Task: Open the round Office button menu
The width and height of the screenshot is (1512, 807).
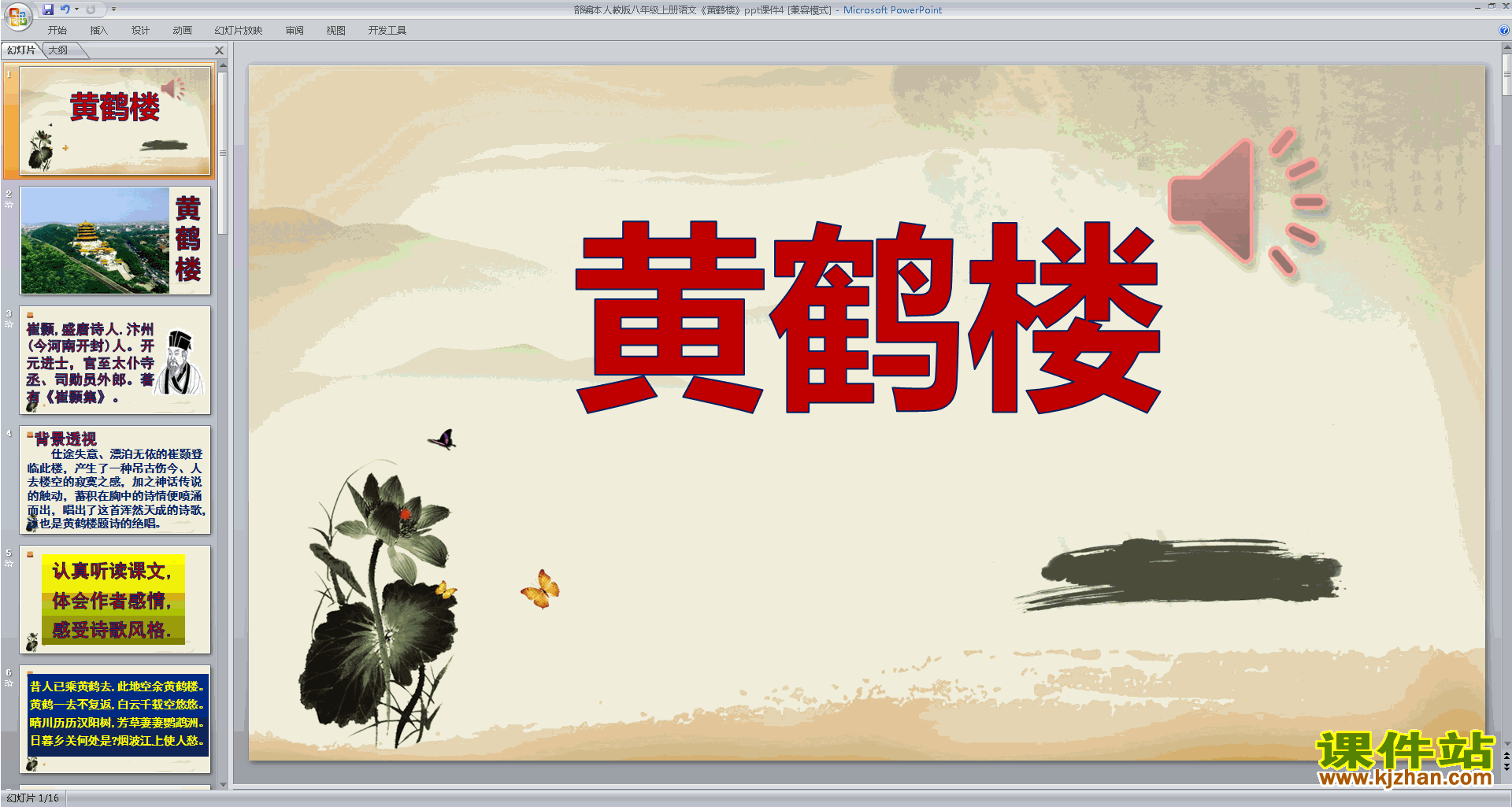Action: point(17,16)
